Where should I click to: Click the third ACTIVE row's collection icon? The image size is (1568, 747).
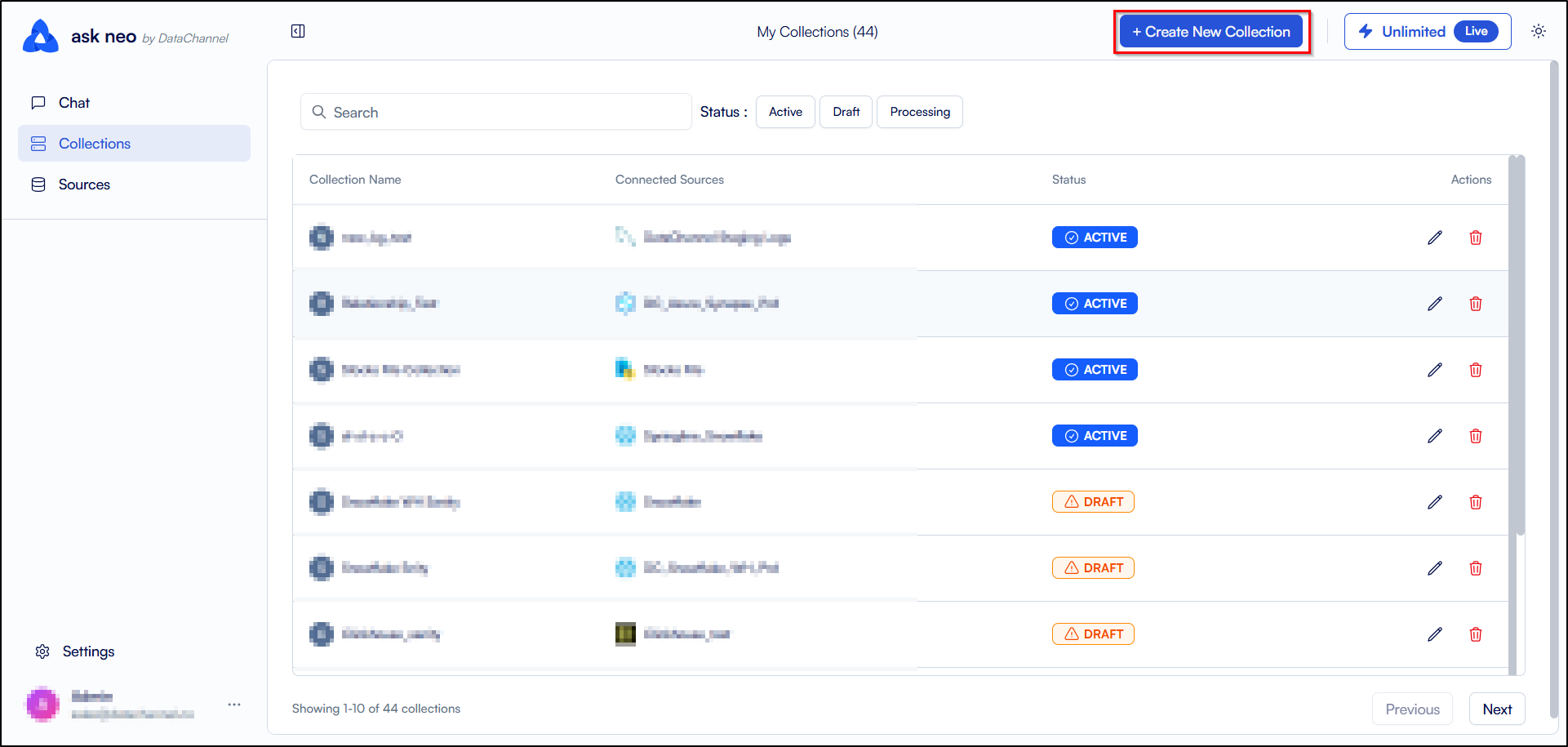point(322,370)
